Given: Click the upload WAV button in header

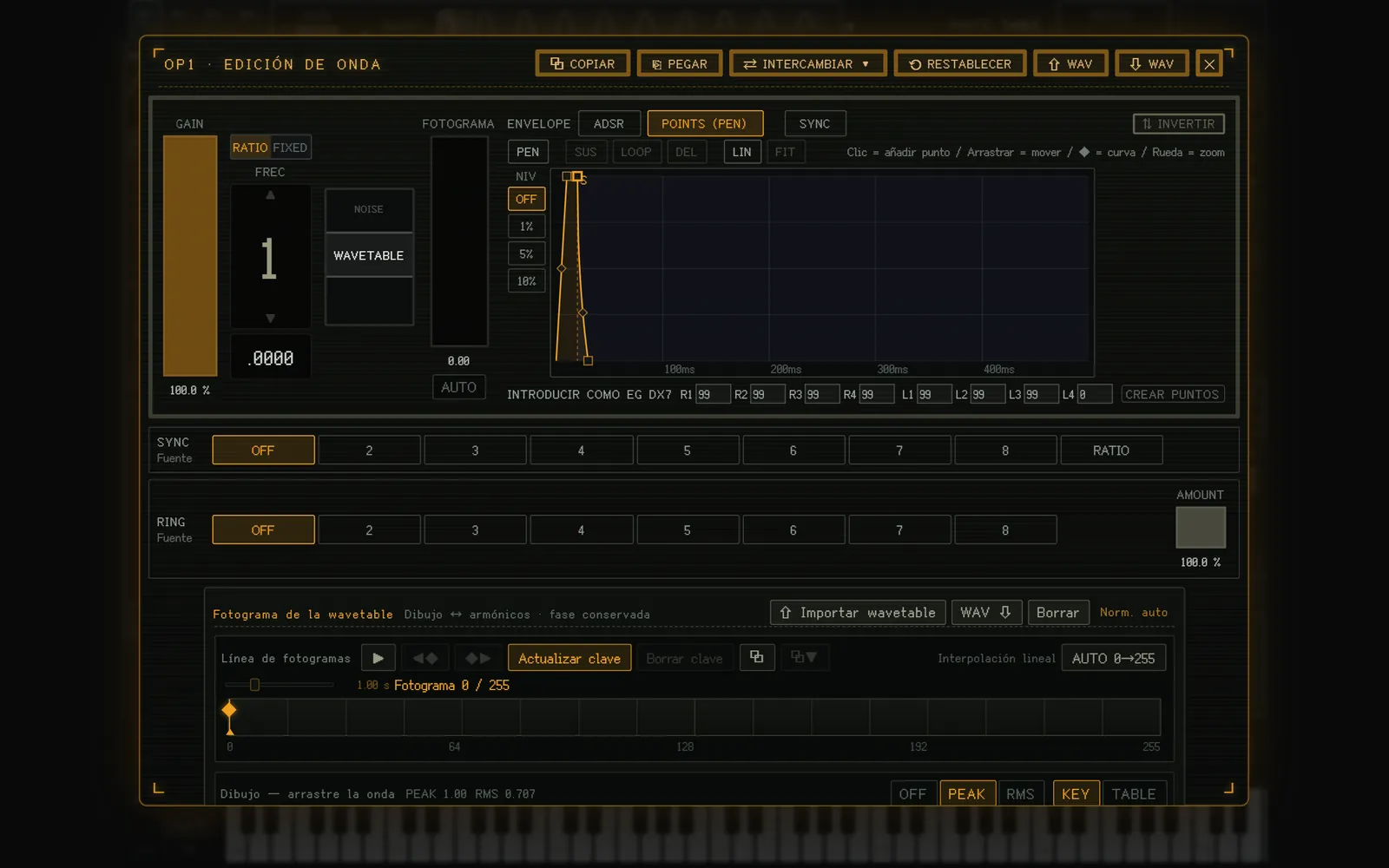Looking at the screenshot, I should pos(1070,63).
